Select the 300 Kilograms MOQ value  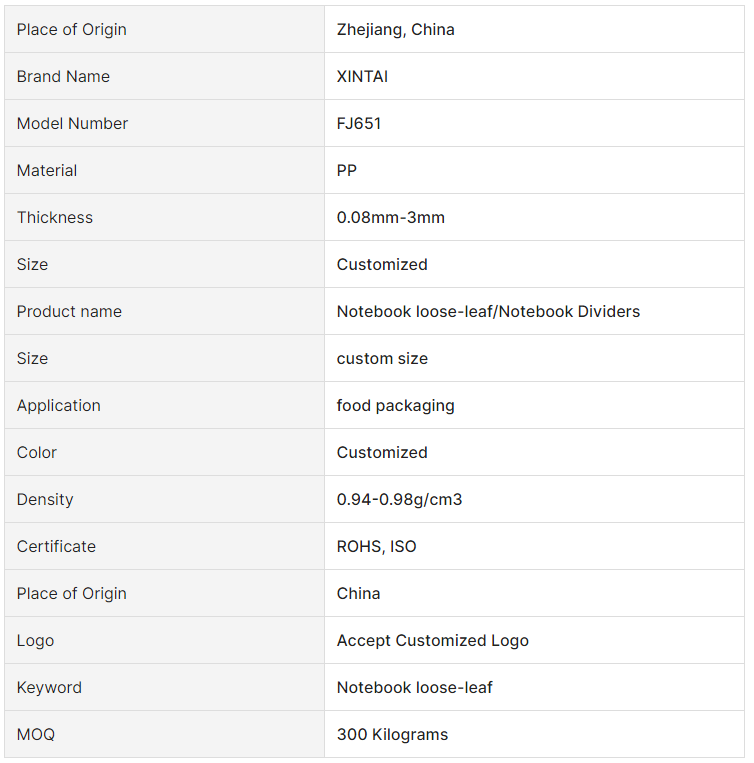392,735
